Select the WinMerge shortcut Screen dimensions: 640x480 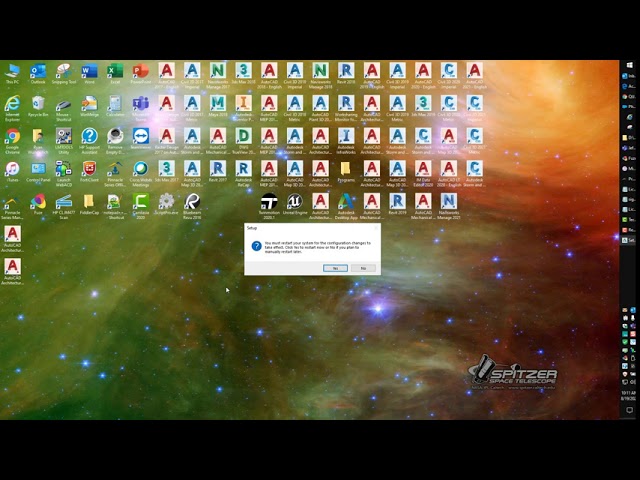(89, 107)
